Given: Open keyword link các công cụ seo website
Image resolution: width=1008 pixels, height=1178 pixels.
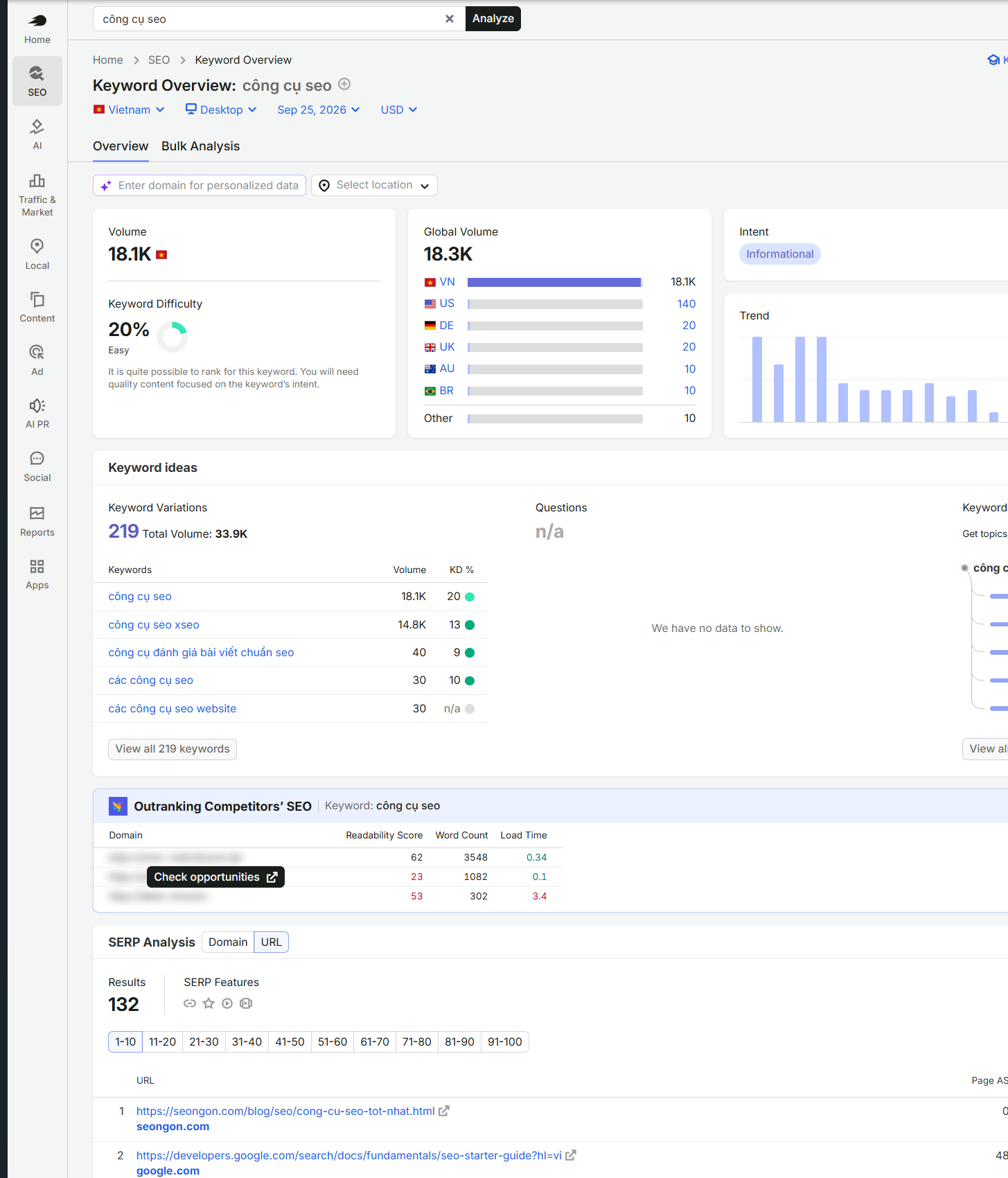Looking at the screenshot, I should tap(173, 708).
